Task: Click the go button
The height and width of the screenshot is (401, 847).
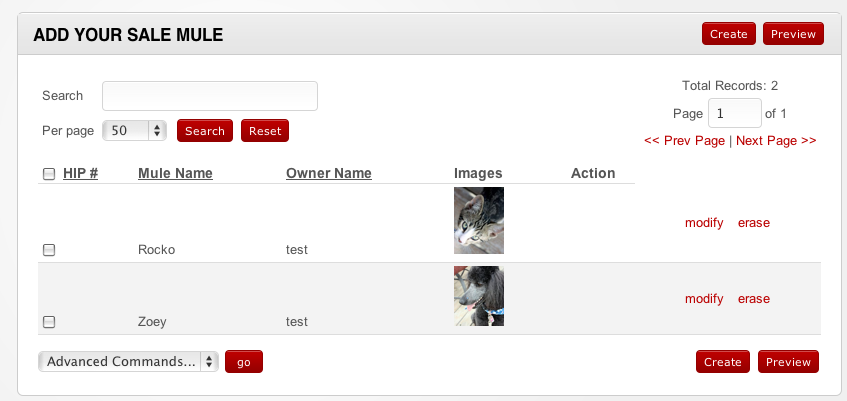Action: click(x=243, y=362)
